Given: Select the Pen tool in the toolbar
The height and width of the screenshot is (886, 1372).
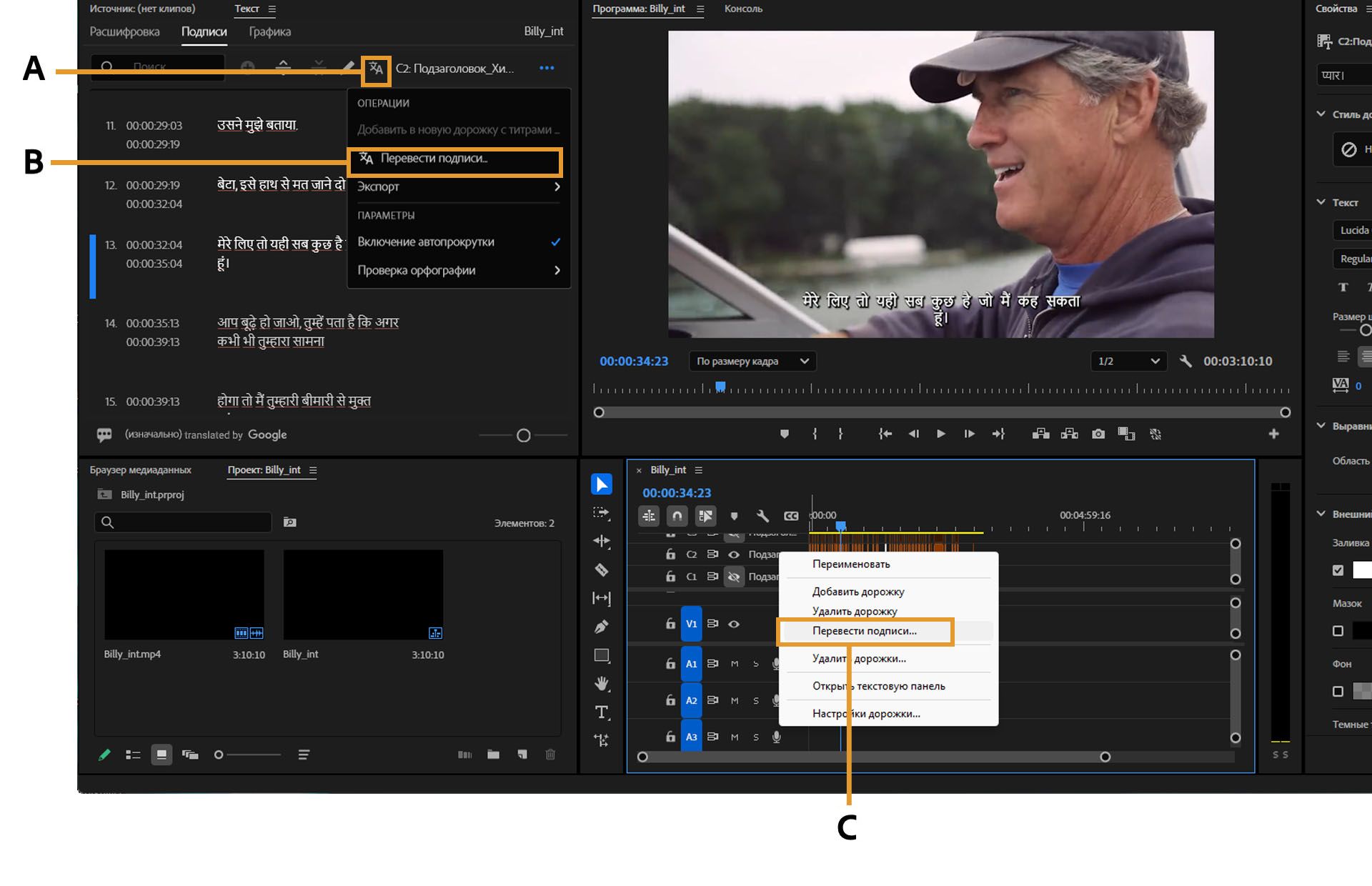Looking at the screenshot, I should click(x=602, y=627).
